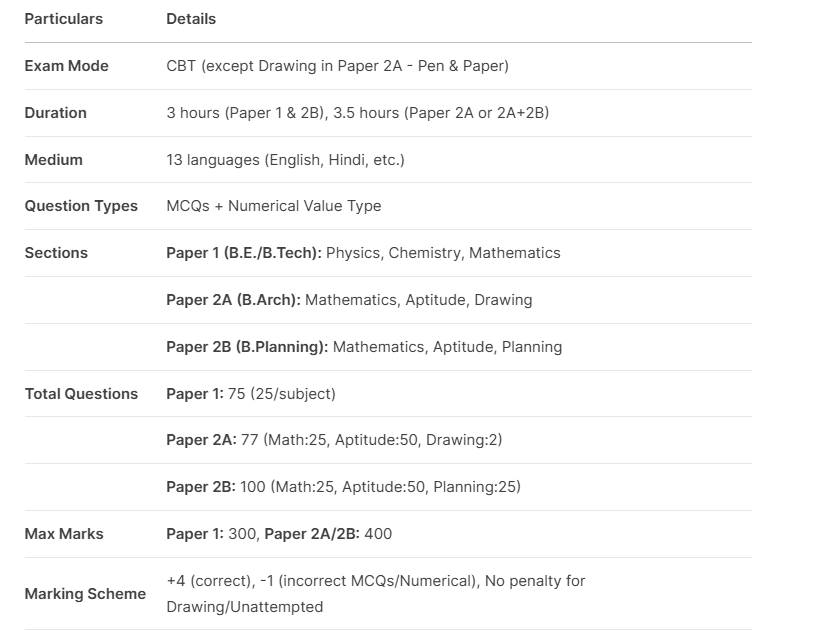Click the 3 hours duration details text

(x=357, y=113)
